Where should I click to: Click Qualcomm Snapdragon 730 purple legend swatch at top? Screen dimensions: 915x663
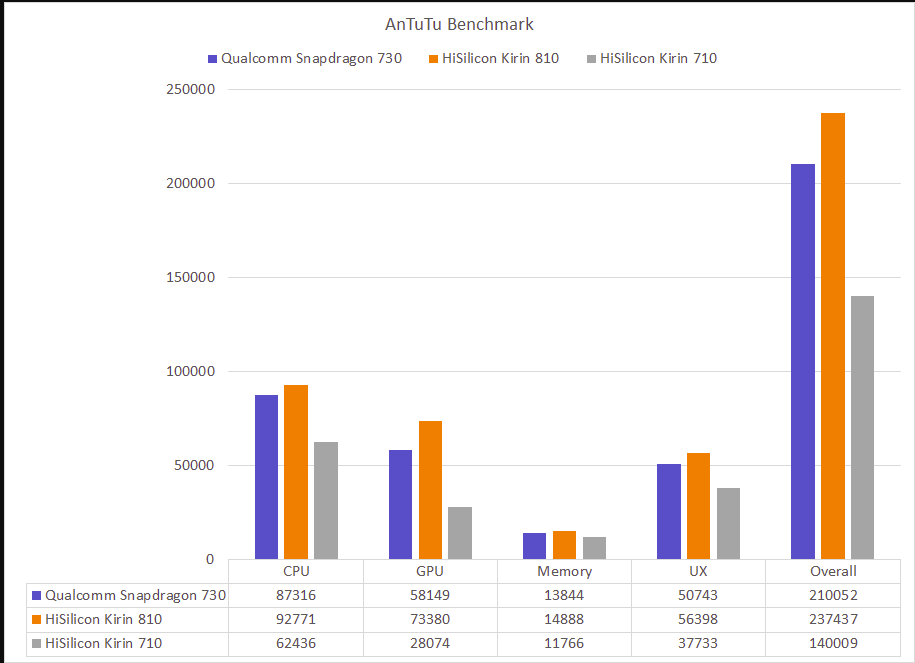[212, 58]
